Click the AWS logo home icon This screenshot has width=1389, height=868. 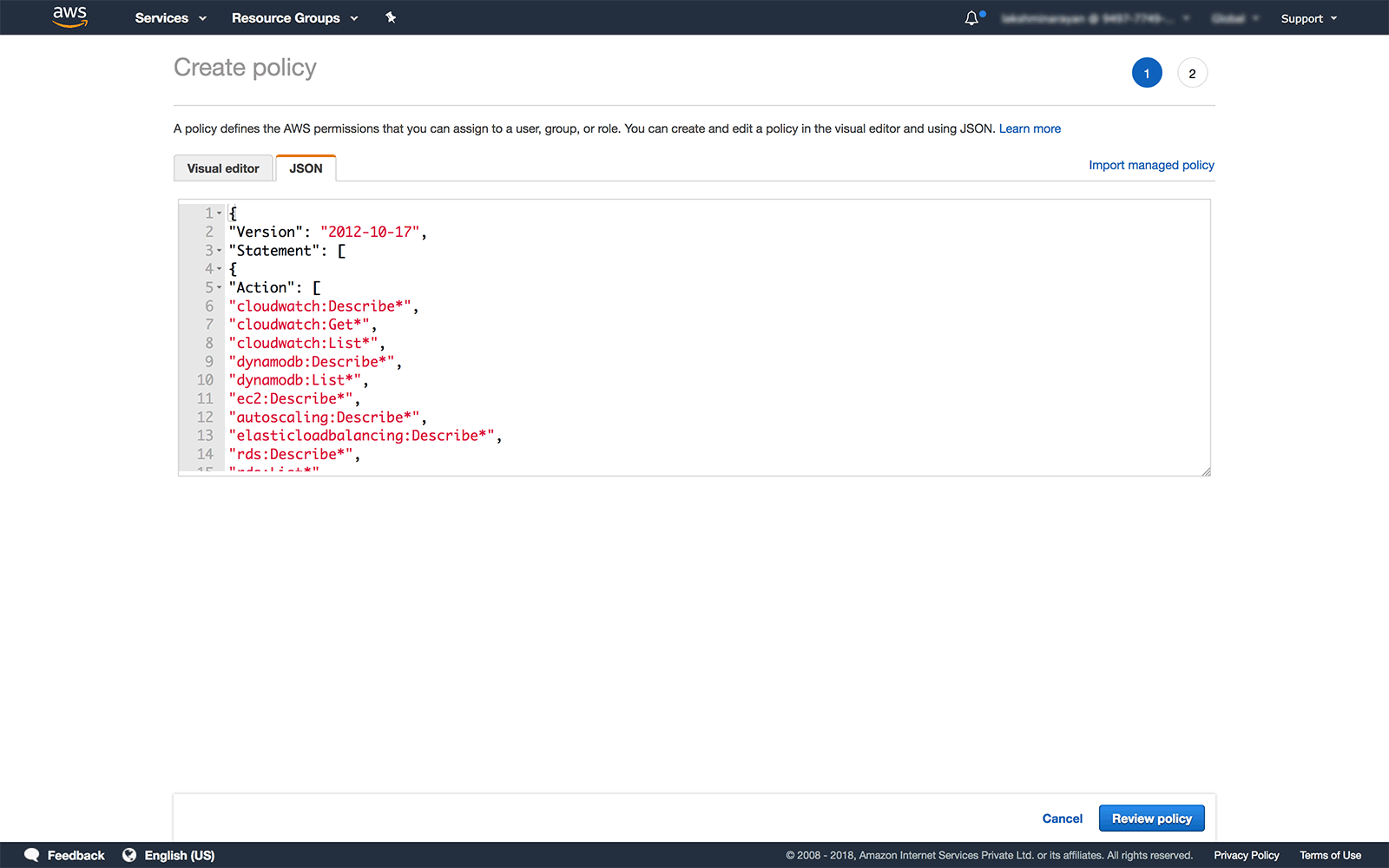(69, 16)
